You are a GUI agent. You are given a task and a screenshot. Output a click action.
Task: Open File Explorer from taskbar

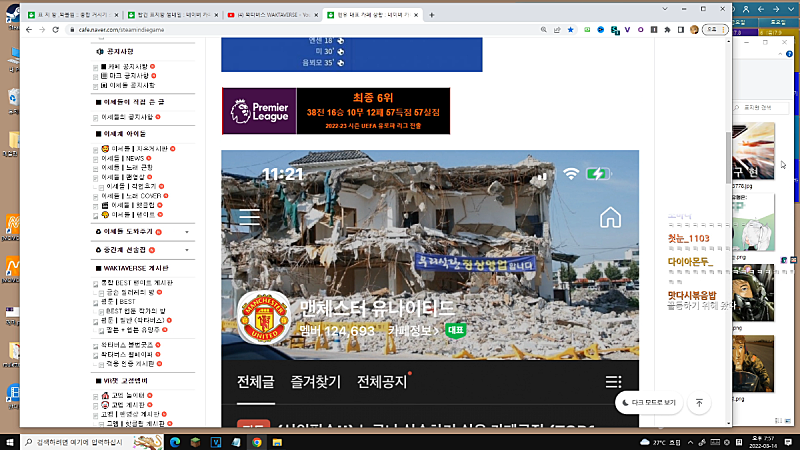click(x=277, y=442)
